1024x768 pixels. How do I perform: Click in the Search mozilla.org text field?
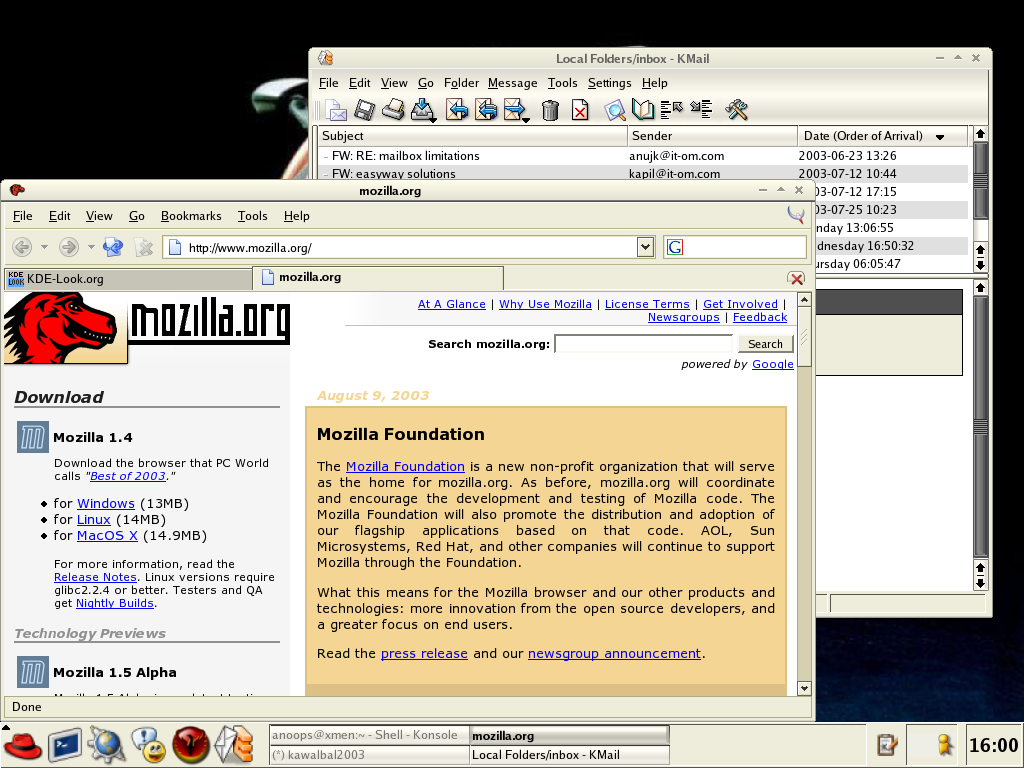[644, 344]
